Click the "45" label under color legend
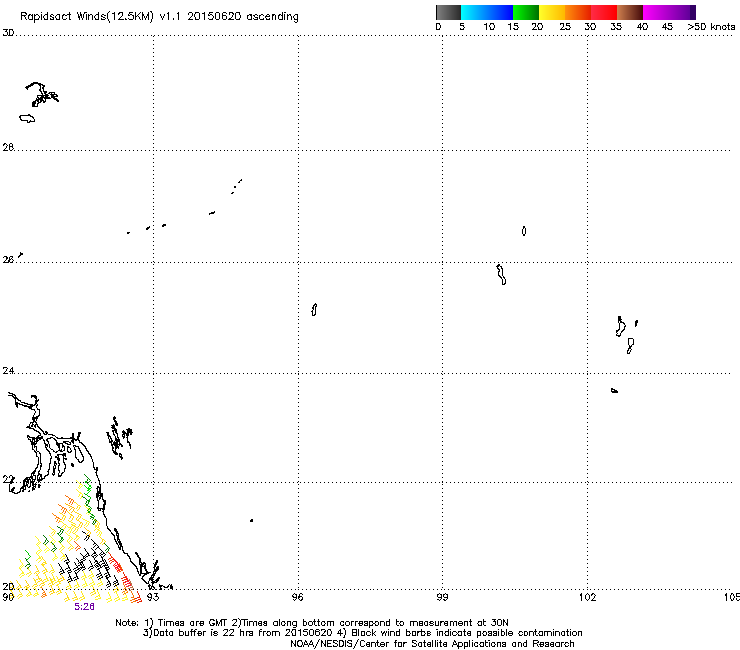740x650 pixels. [667, 27]
